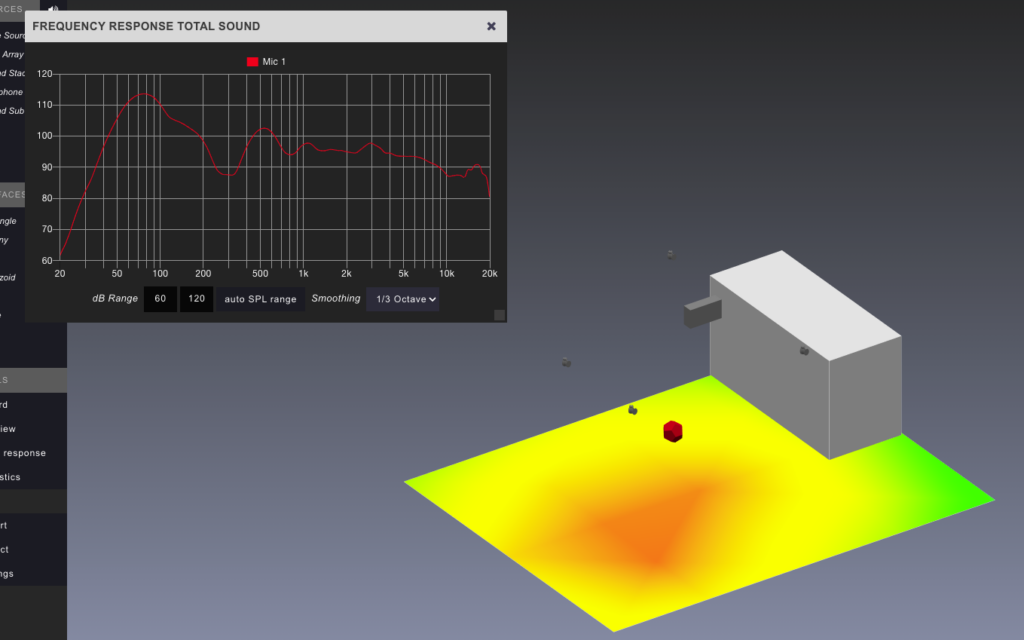Viewport: 1024px width, 640px height.
Task: Open the Smoothing 1/3 Octave dropdown
Action: (402, 299)
